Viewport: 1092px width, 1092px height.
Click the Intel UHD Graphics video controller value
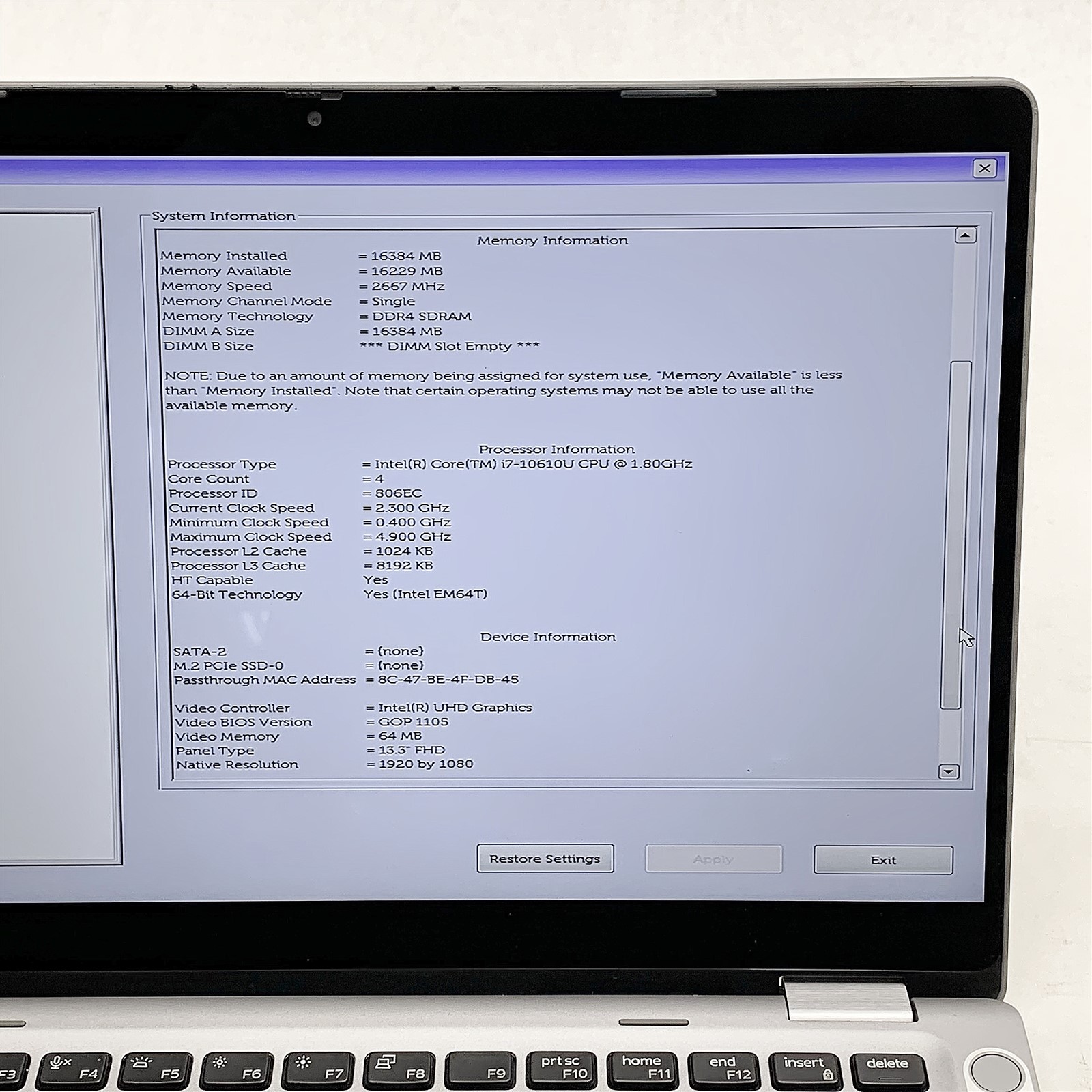pyautogui.click(x=455, y=708)
